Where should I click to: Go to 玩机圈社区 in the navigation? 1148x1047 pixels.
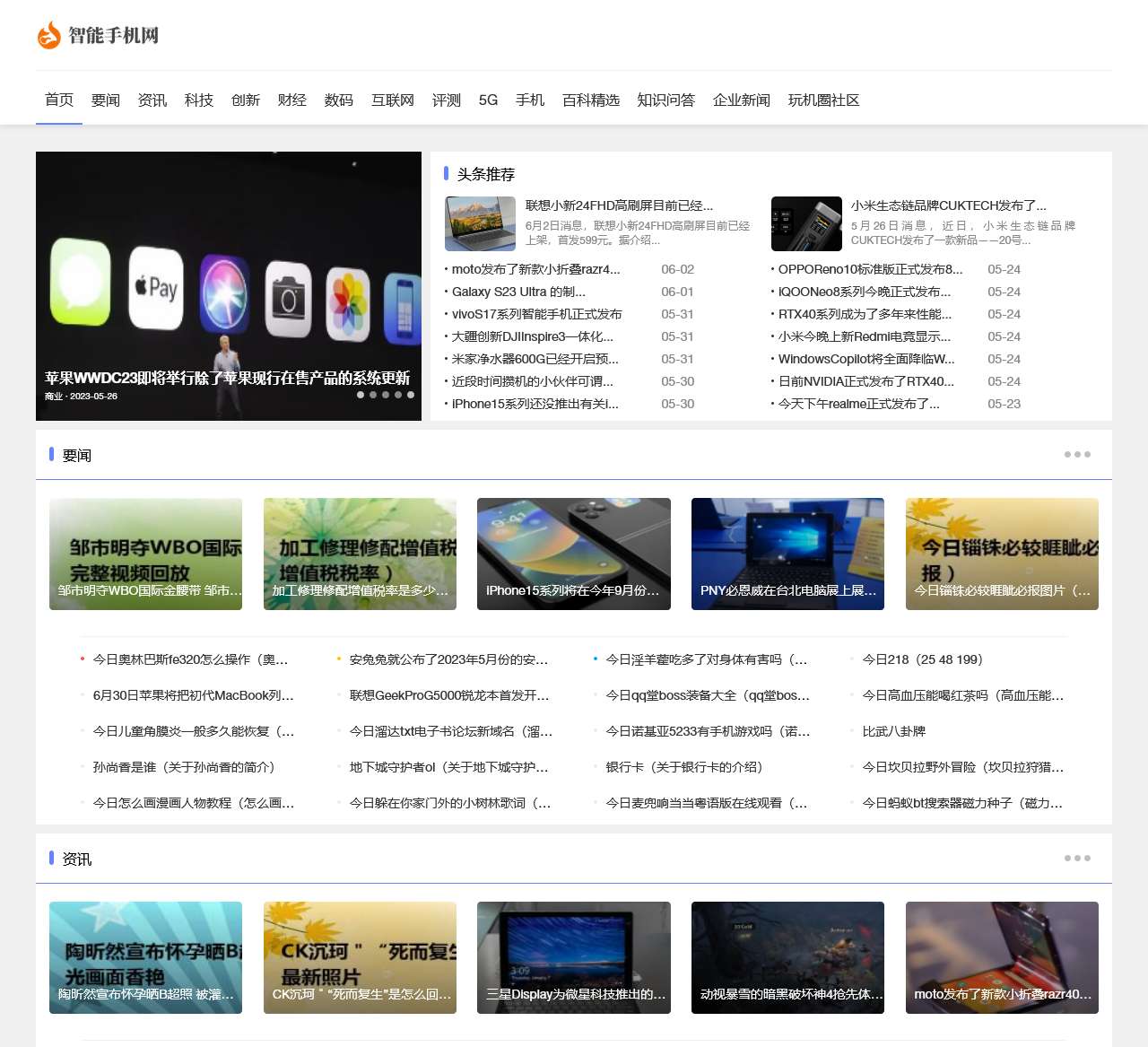pyautogui.click(x=823, y=100)
